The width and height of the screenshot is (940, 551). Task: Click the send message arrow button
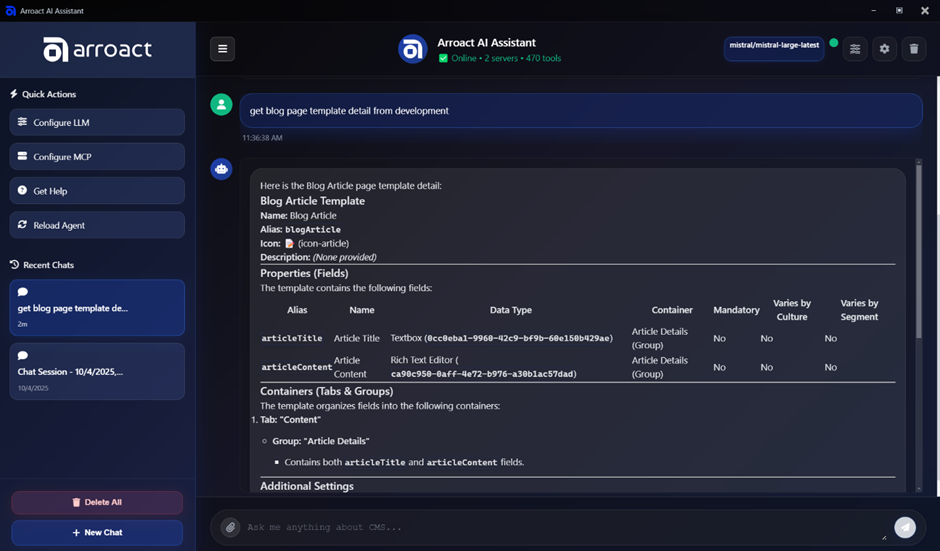click(905, 527)
